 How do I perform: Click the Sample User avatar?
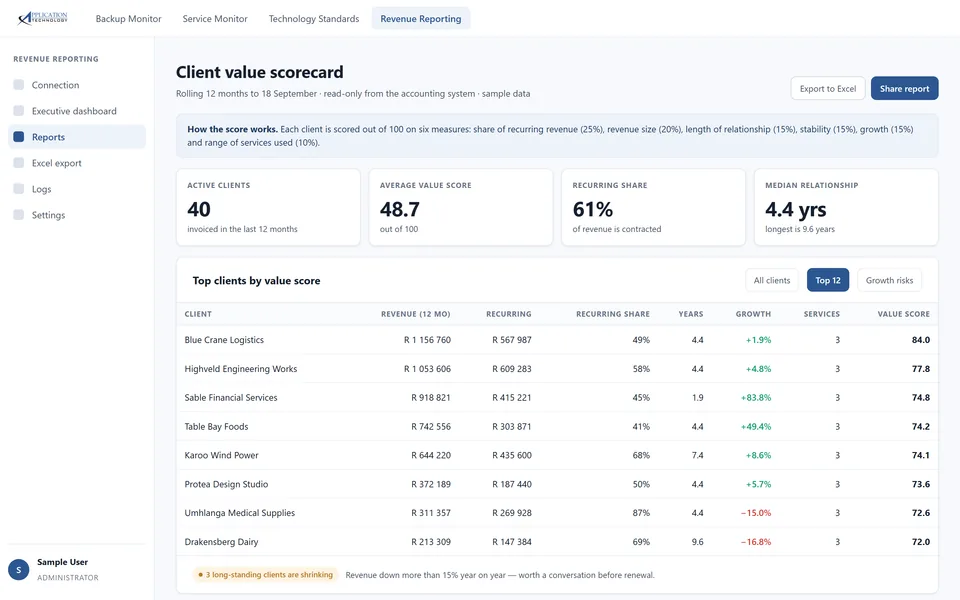(18, 569)
